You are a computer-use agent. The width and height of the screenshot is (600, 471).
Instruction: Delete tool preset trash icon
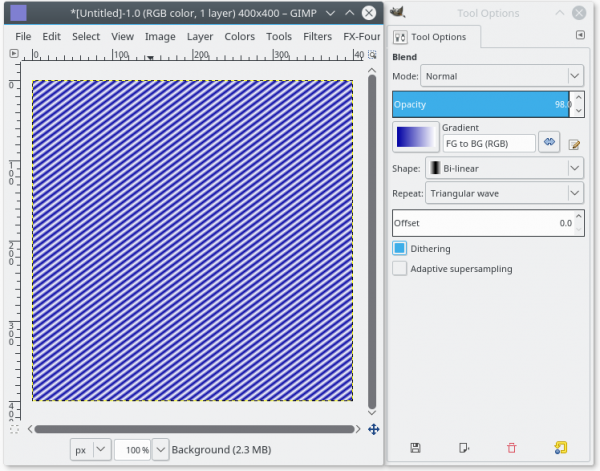[512, 448]
